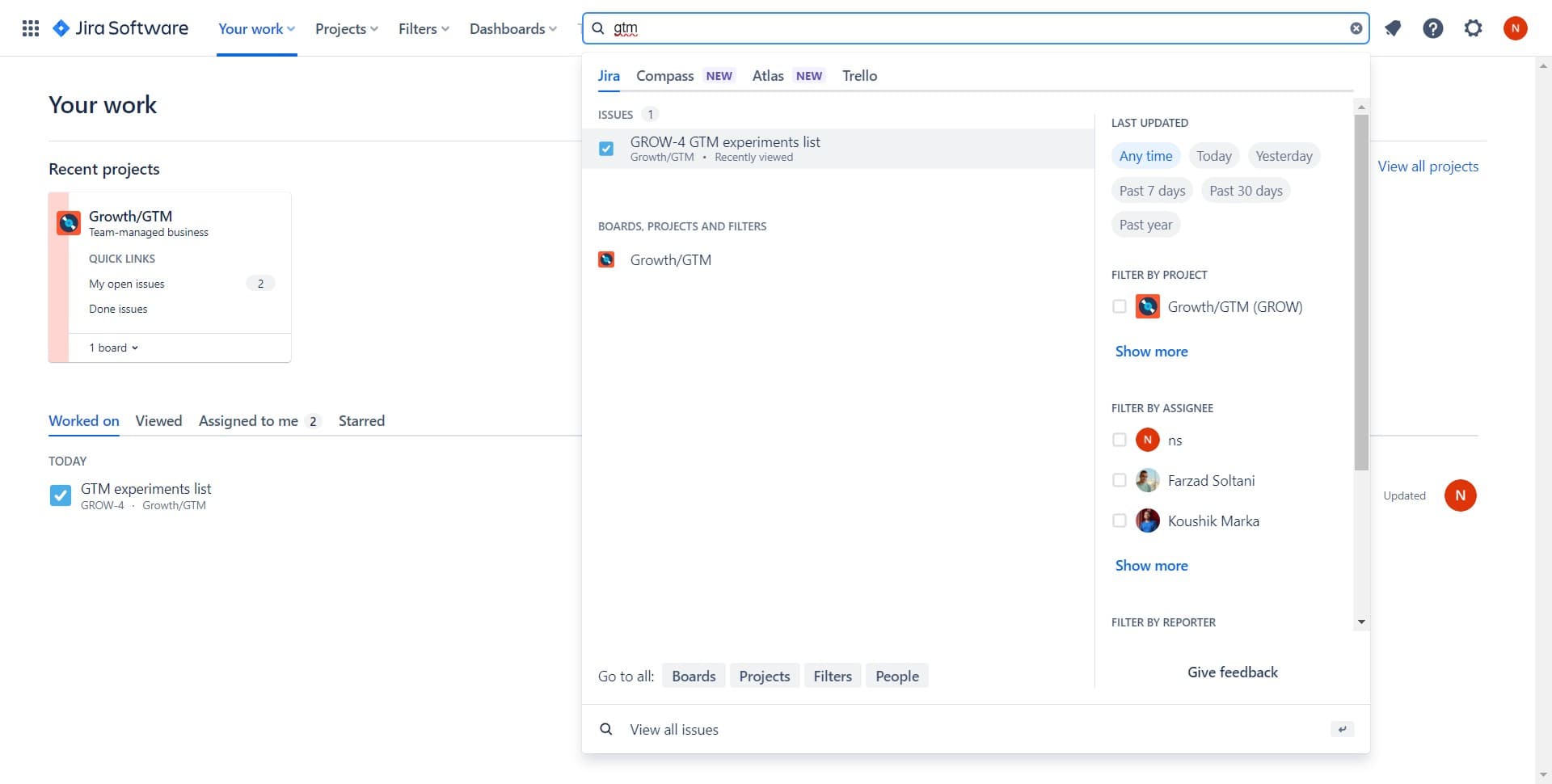Image resolution: width=1552 pixels, height=784 pixels.
Task: Switch to the Compass search tab
Action: [664, 75]
